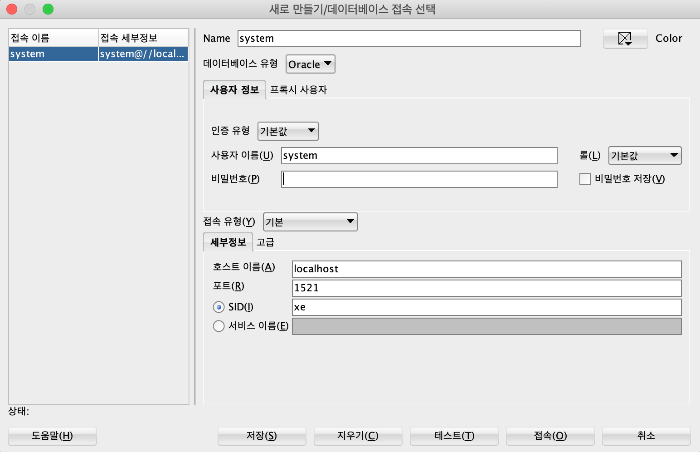Focus the 호스트 이름 localhost field

click(487, 269)
